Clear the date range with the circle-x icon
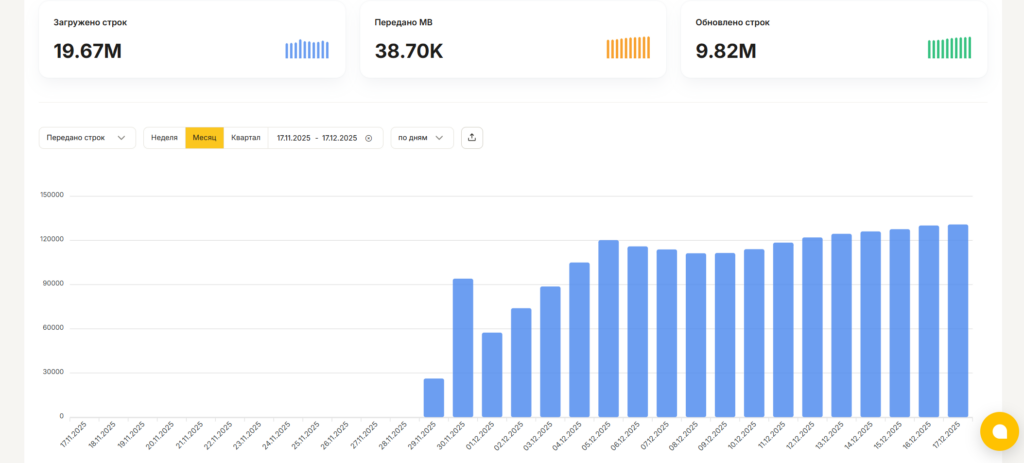This screenshot has height=463, width=1024. point(368,138)
